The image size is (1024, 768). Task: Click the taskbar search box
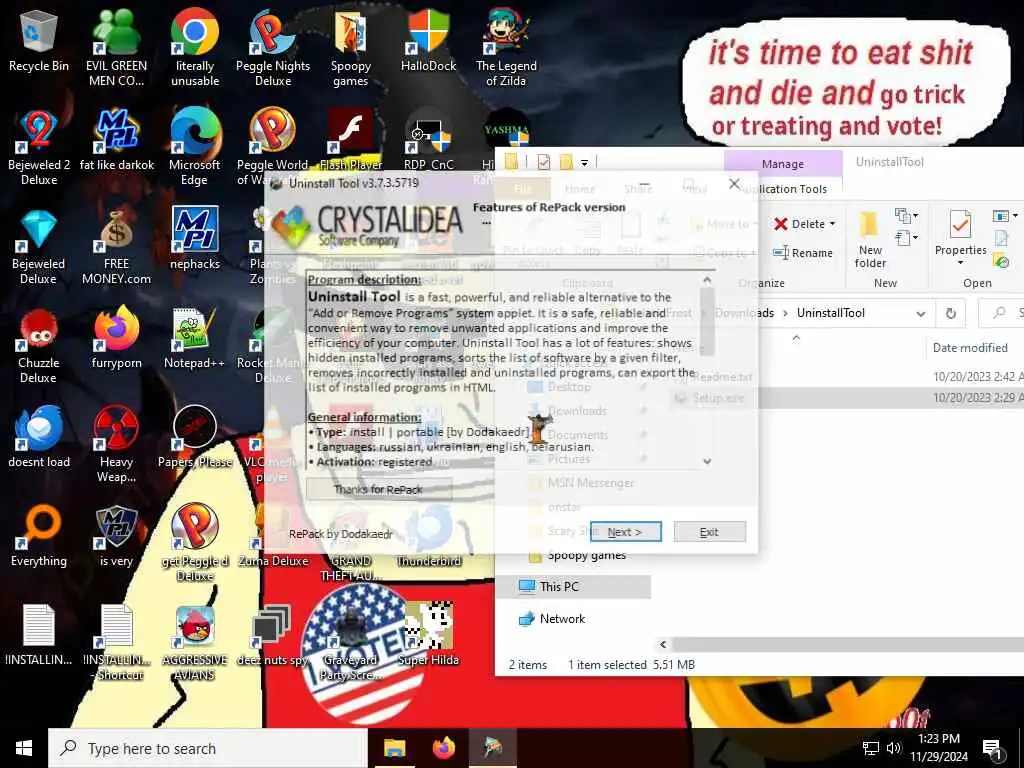click(208, 748)
